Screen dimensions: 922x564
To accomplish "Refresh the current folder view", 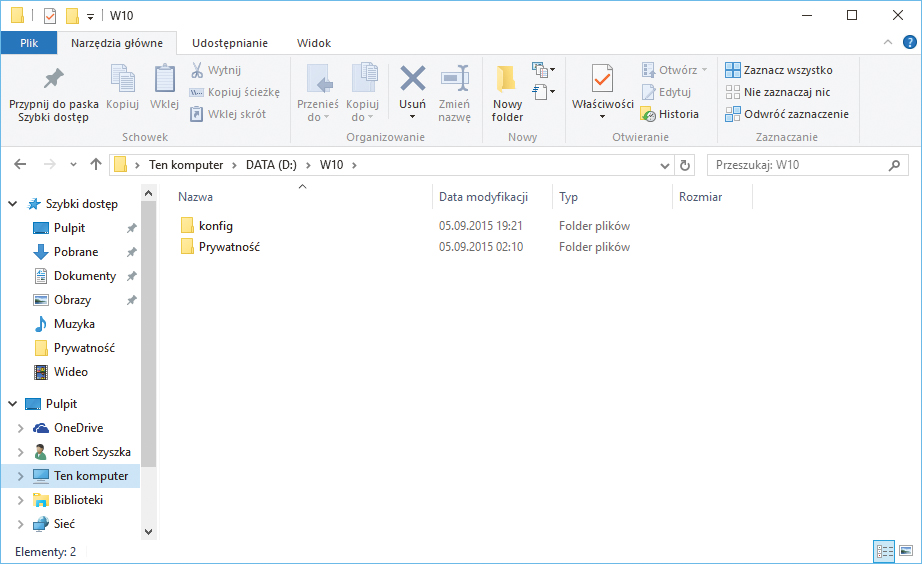I will [x=685, y=165].
